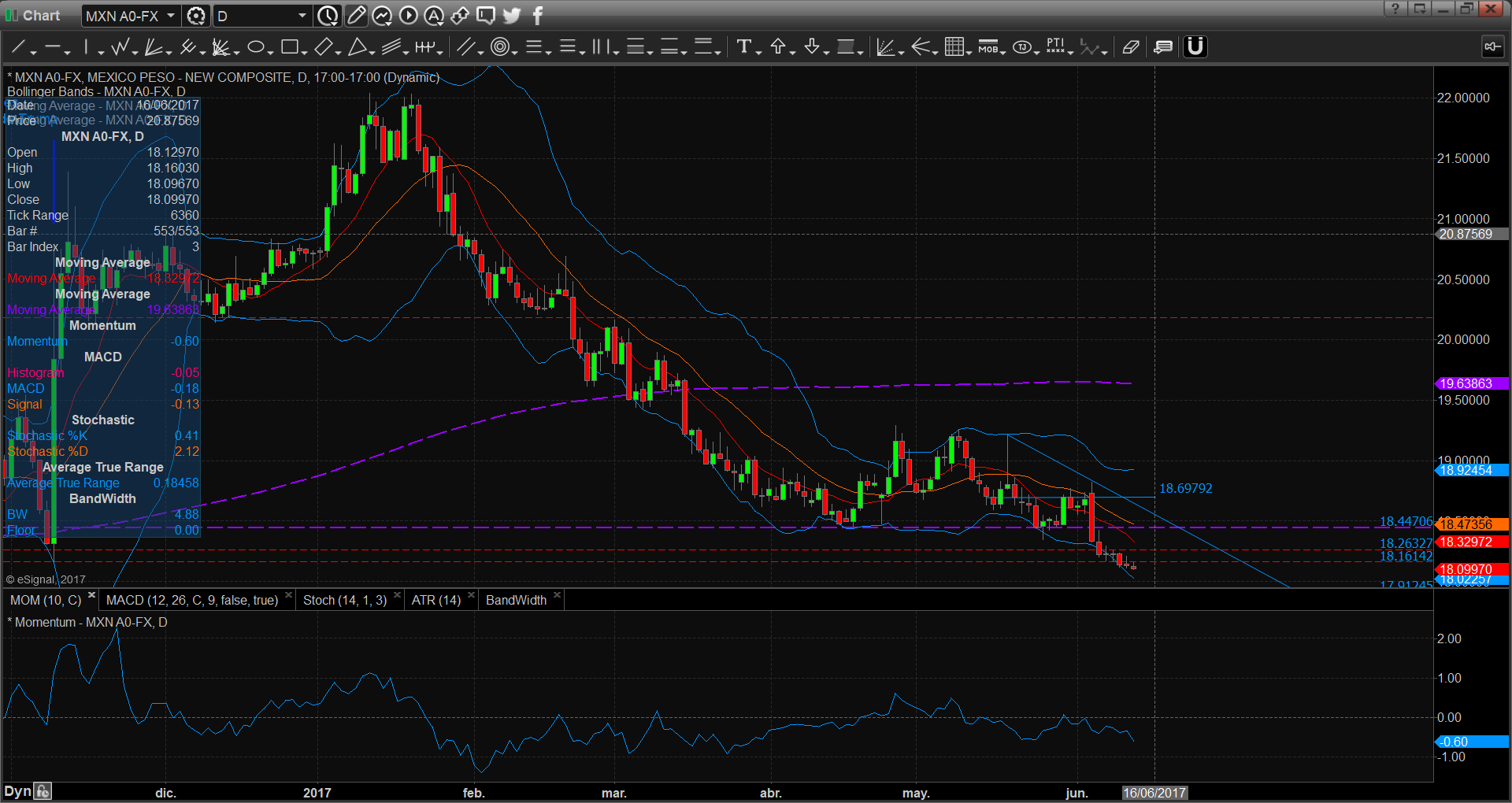Click the orange 18.47356 price marker
This screenshot has height=803, width=1512.
[x=1471, y=524]
